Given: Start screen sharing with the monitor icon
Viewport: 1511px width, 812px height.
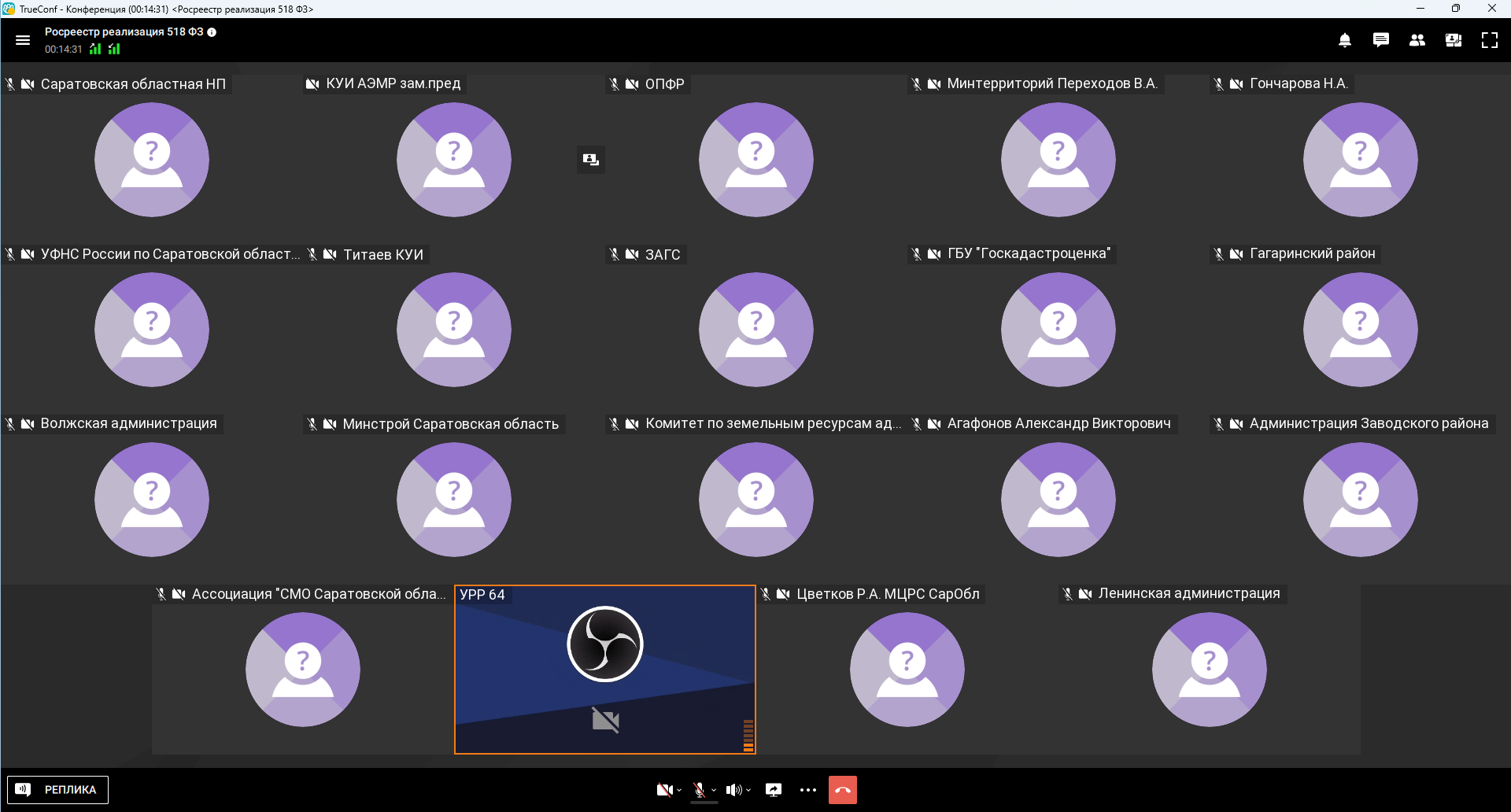Looking at the screenshot, I should pos(774,790).
